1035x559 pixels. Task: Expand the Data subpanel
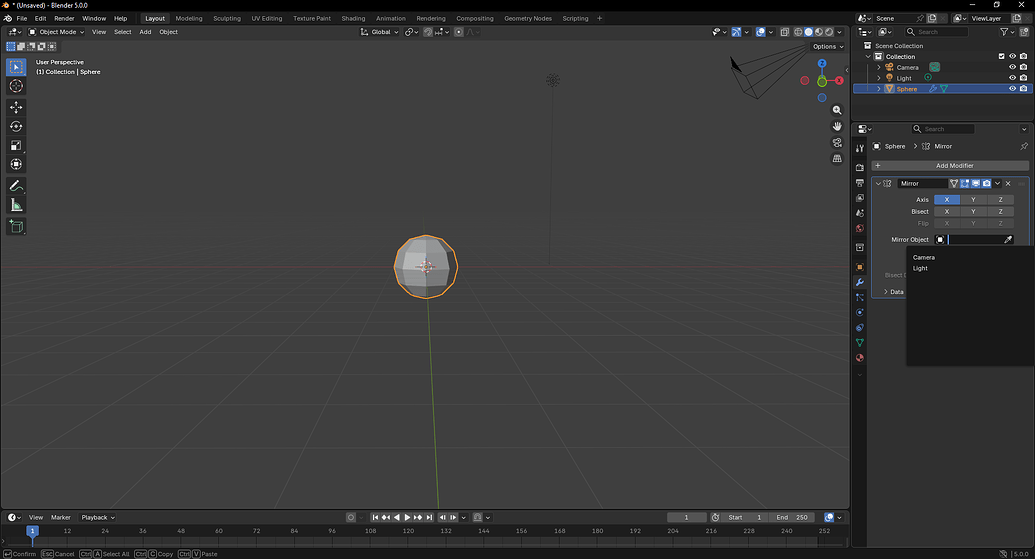click(x=886, y=292)
